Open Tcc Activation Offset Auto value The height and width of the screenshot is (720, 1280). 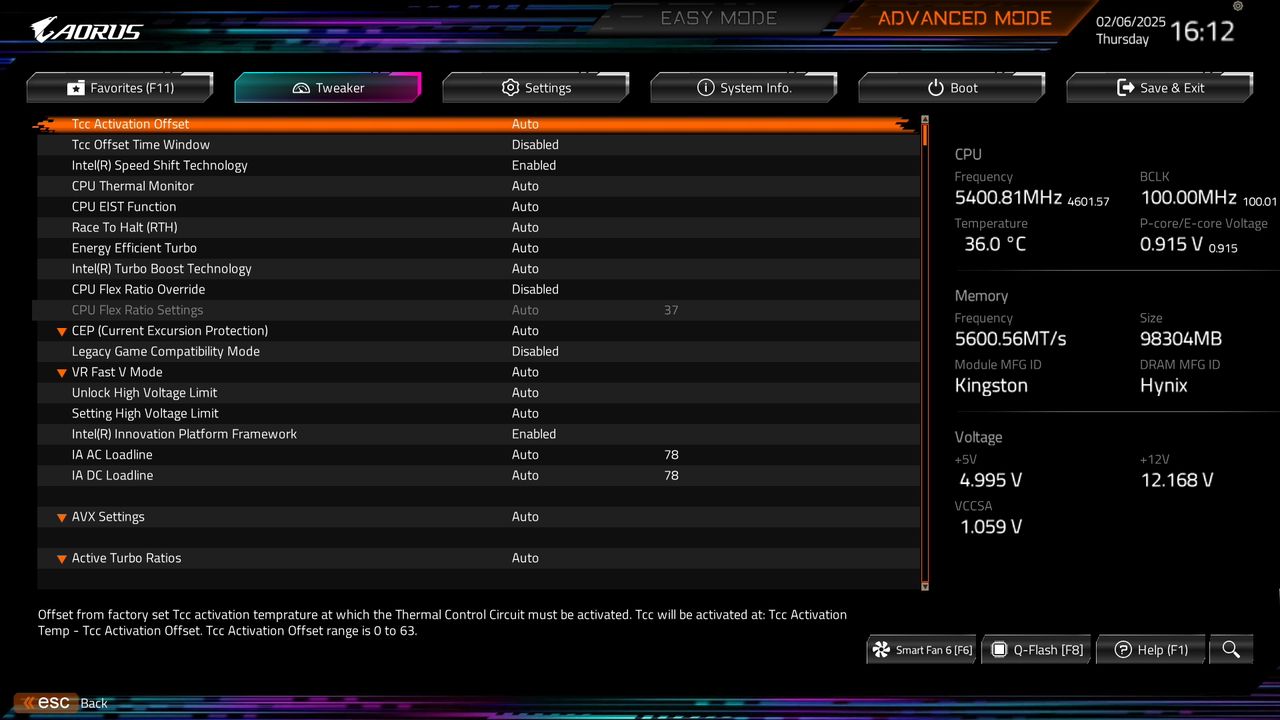tap(525, 124)
